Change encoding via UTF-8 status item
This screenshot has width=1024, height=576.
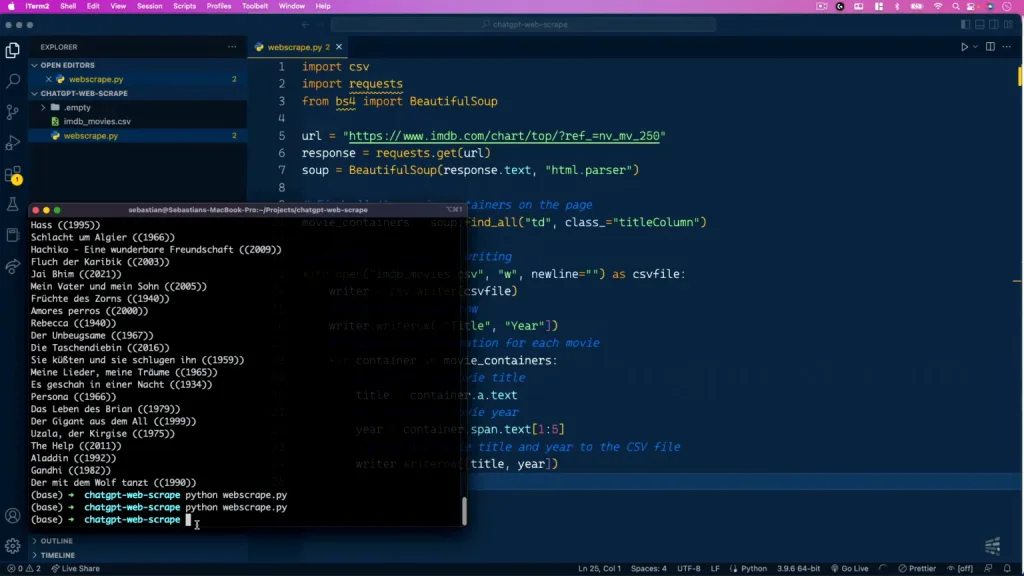(x=688, y=569)
